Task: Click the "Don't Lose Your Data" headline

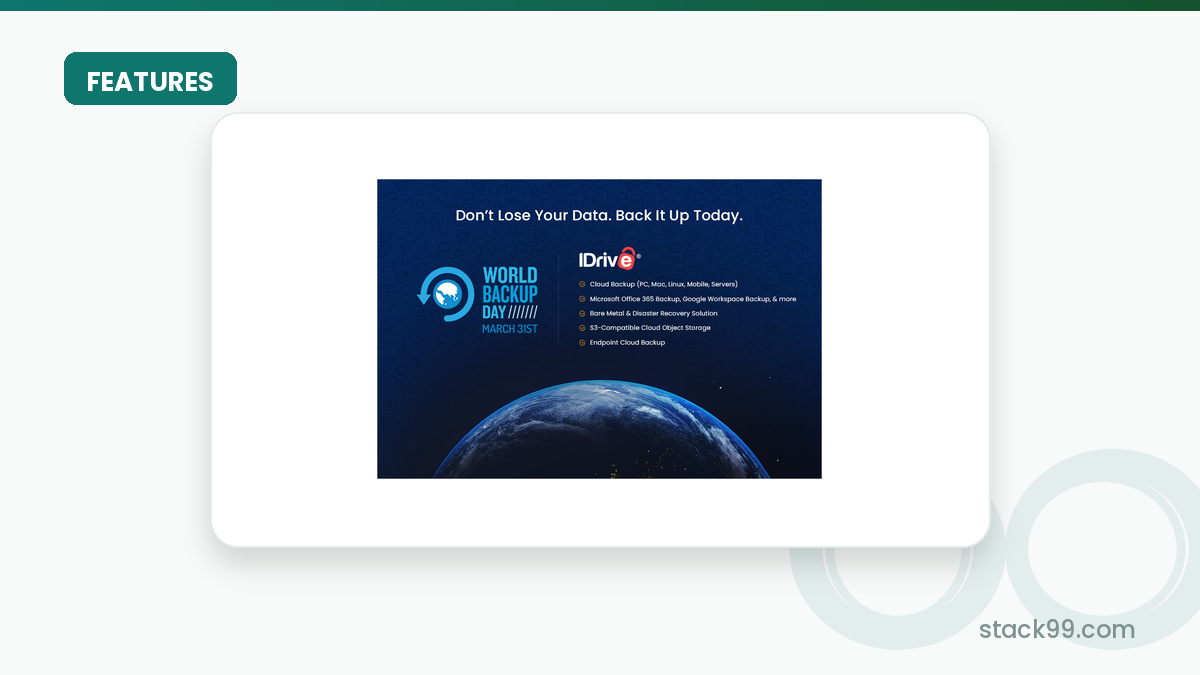Action: click(x=599, y=215)
